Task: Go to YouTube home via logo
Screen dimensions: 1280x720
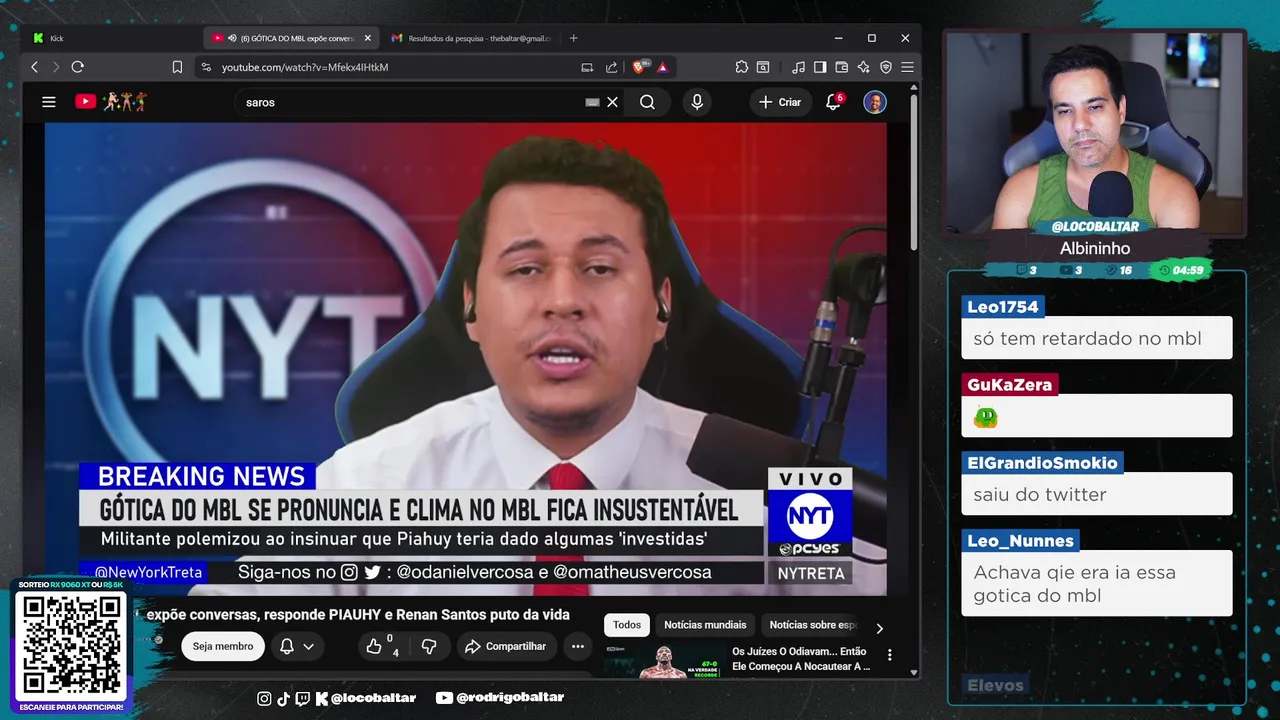Action: click(x=111, y=102)
